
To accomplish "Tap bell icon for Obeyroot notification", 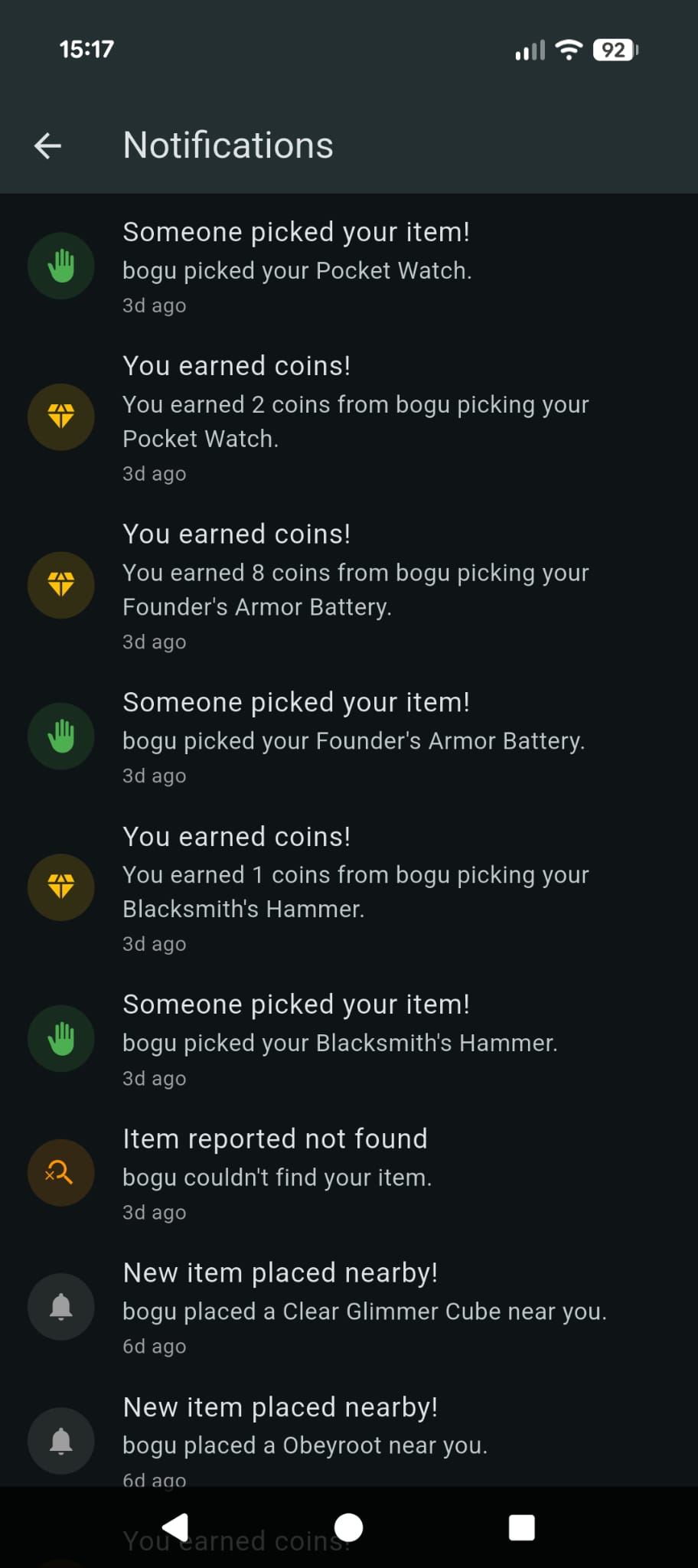I will pos(61,1441).
